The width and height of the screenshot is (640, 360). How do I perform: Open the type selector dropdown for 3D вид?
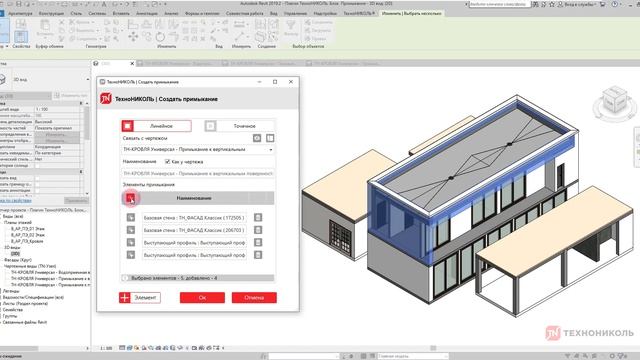[x=87, y=79]
